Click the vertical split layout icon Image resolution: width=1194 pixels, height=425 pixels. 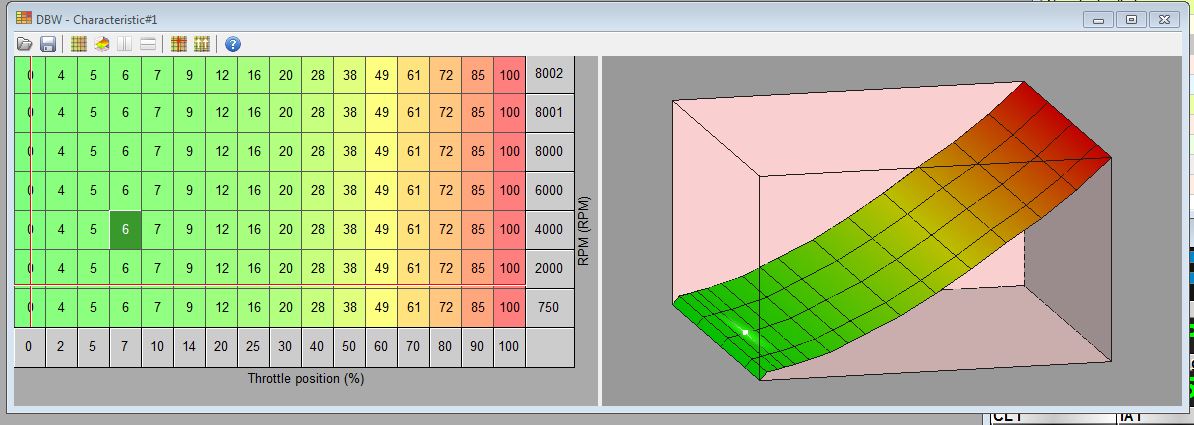tap(125, 44)
